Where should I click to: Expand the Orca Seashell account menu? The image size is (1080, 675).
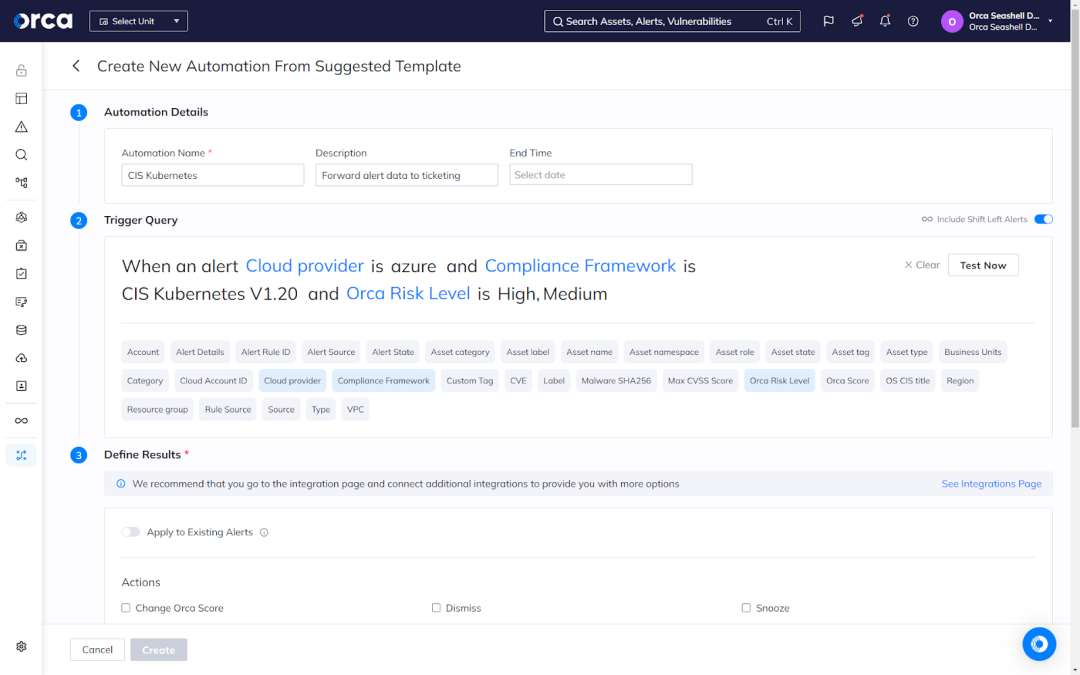click(x=1050, y=21)
